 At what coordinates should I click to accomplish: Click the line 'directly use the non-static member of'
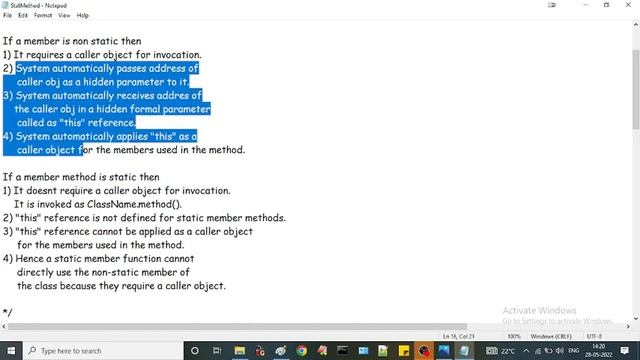click(103, 272)
